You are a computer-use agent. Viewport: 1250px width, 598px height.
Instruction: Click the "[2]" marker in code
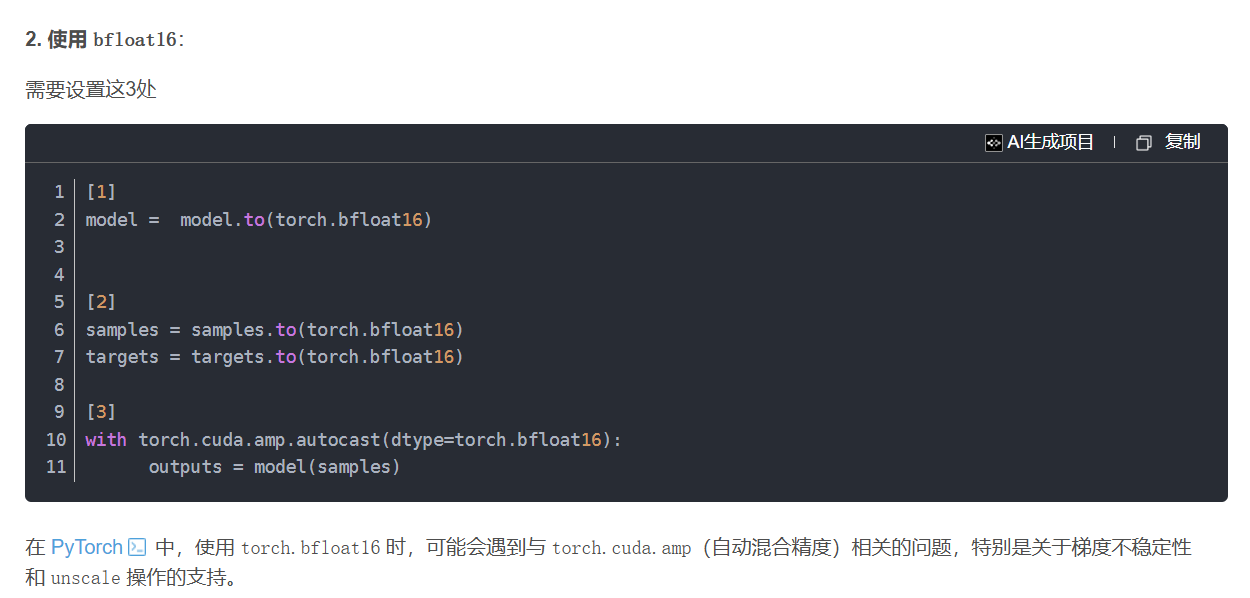[x=101, y=301]
